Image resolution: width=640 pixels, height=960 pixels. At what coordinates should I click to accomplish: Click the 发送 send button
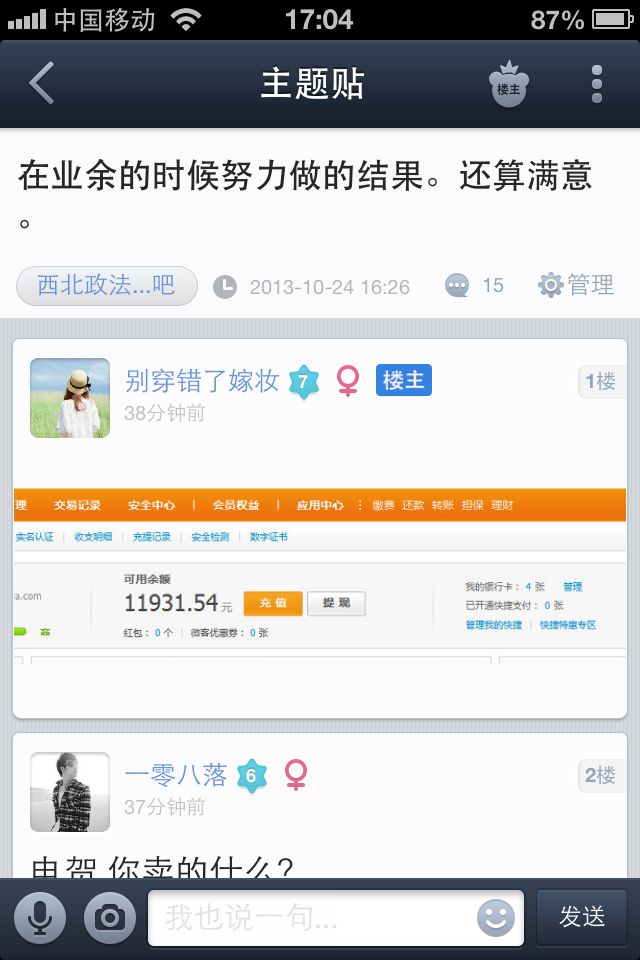click(582, 917)
